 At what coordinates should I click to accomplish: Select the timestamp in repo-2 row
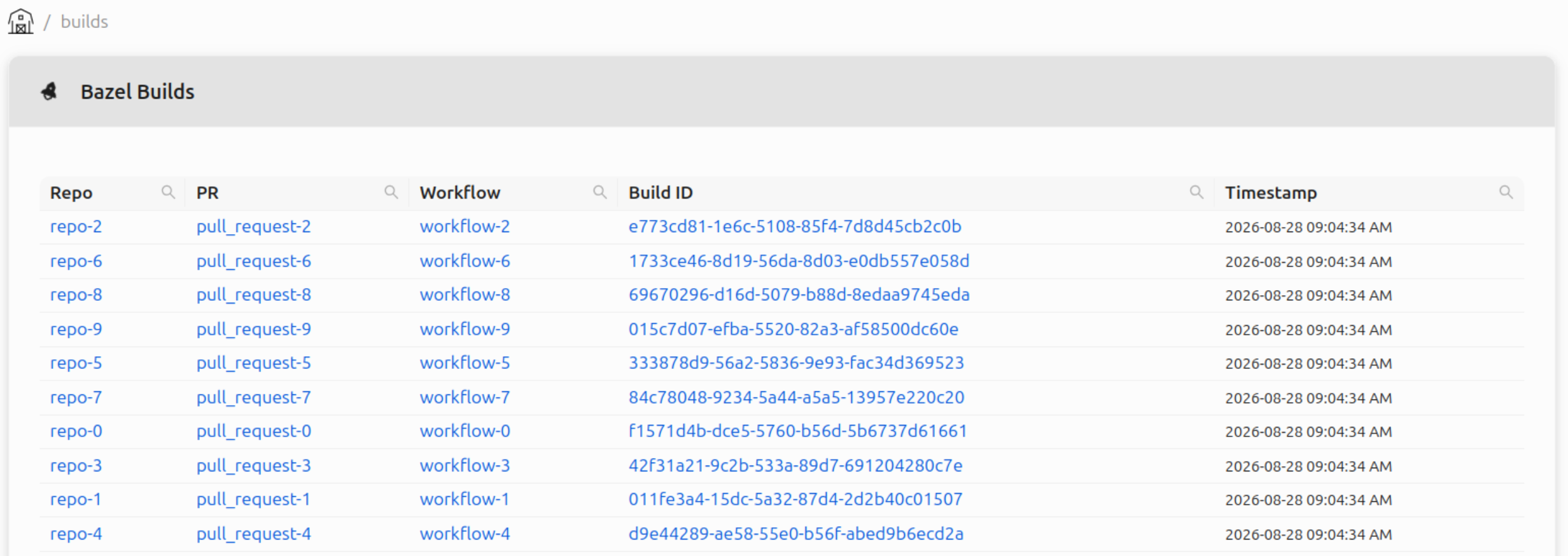click(x=1308, y=227)
